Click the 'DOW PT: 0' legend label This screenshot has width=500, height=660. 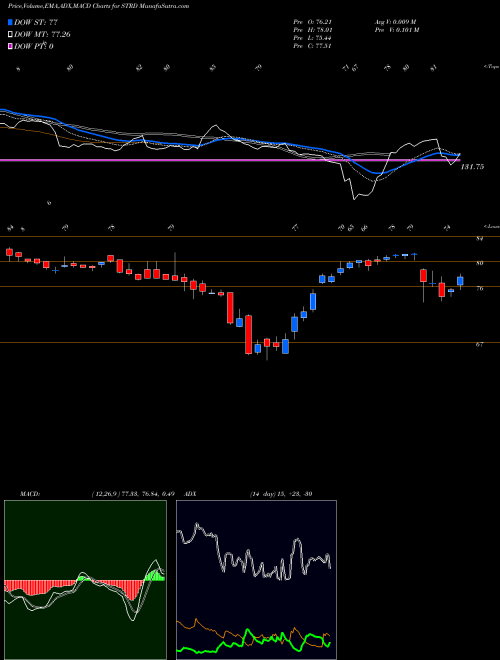(x=34, y=46)
